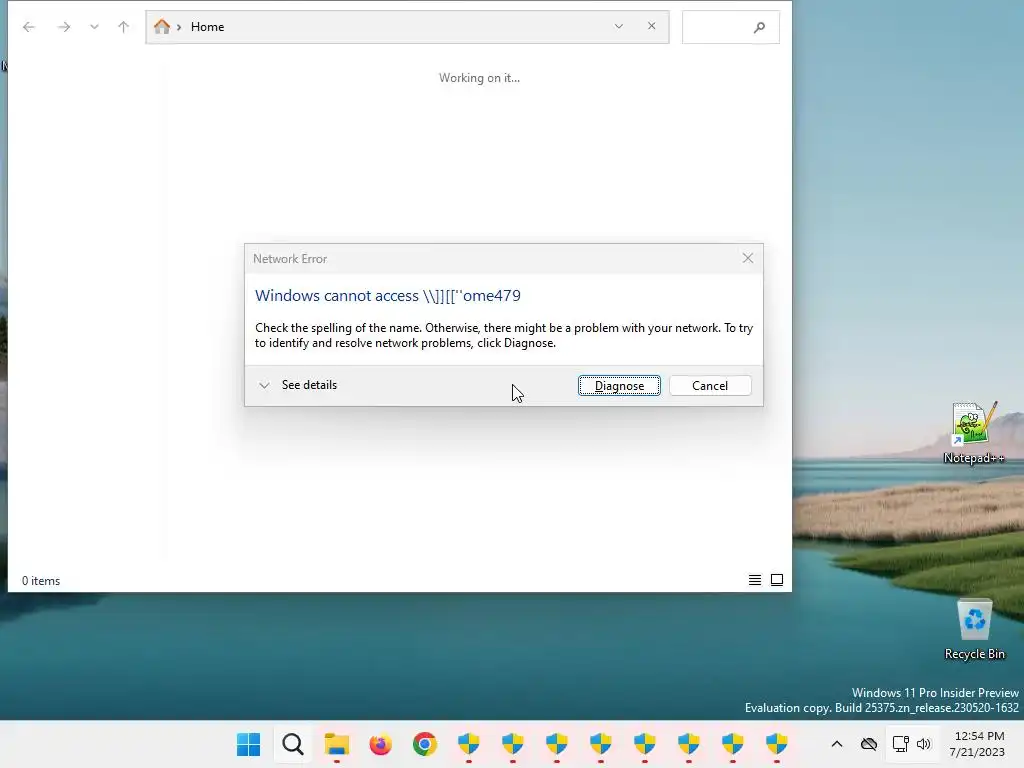Image resolution: width=1024 pixels, height=768 pixels.
Task: Open volume control tray icon
Action: point(924,744)
